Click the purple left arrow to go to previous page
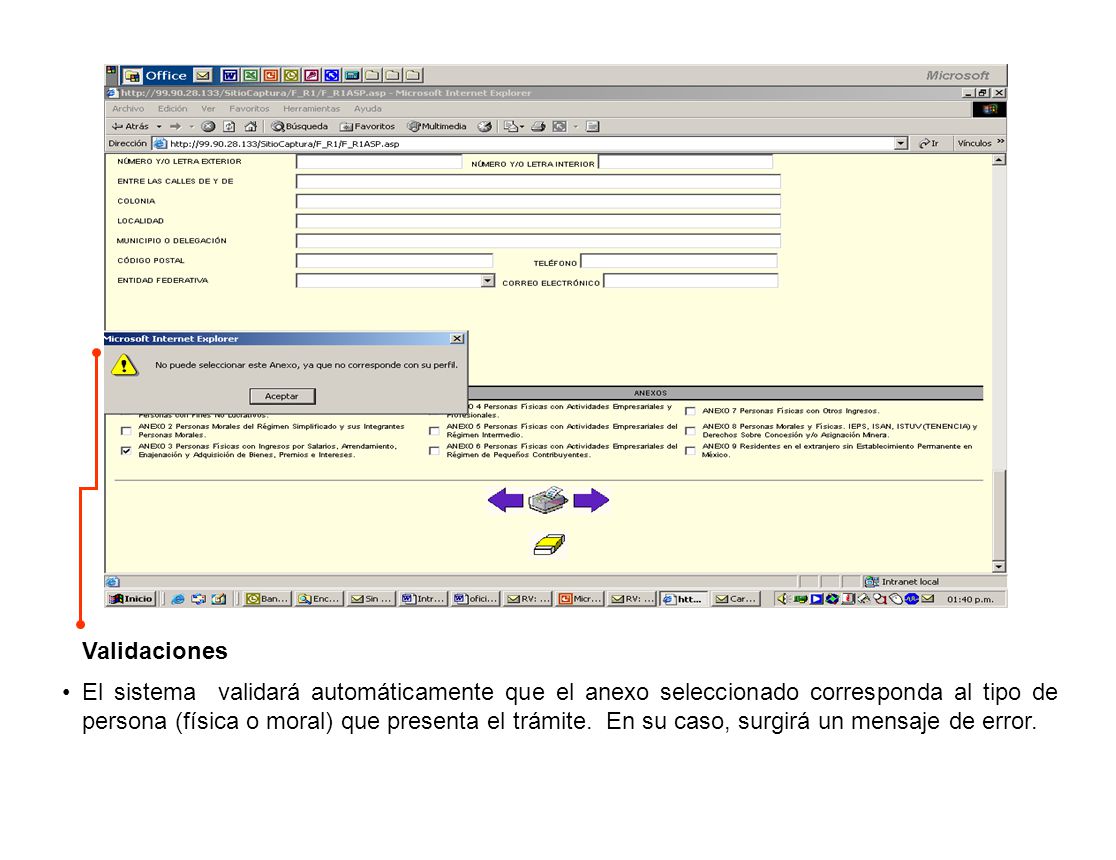The width and height of the screenshot is (1116, 860). pyautogui.click(x=506, y=500)
